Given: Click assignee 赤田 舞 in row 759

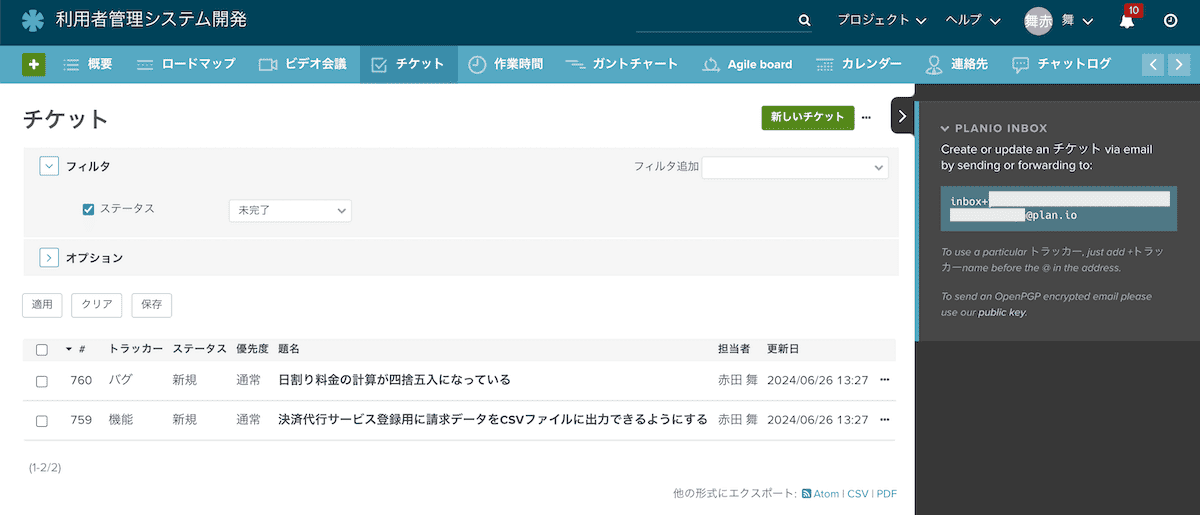Looking at the screenshot, I should 738,420.
